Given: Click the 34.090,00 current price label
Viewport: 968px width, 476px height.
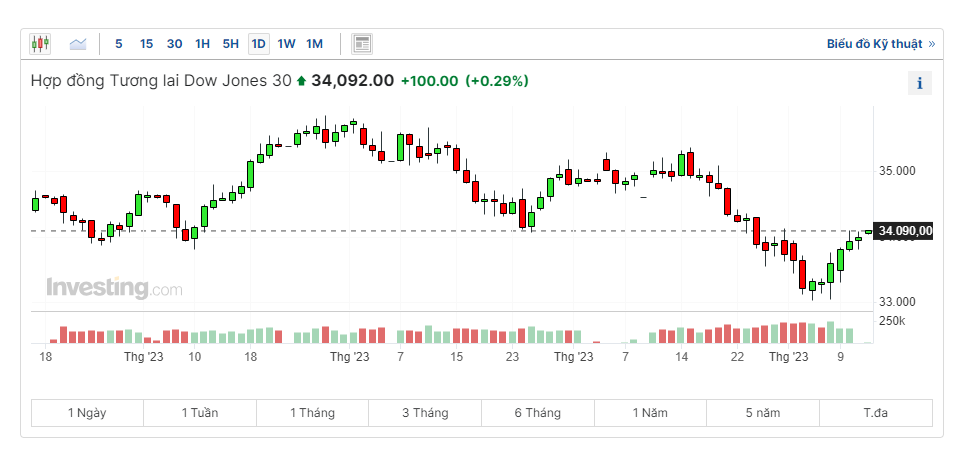Looking at the screenshot, I should click(x=904, y=231).
